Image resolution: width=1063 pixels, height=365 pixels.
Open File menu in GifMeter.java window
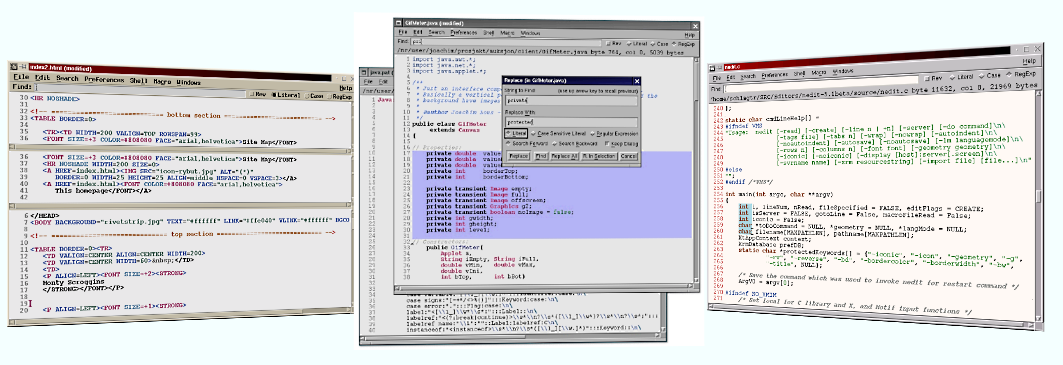pos(403,33)
